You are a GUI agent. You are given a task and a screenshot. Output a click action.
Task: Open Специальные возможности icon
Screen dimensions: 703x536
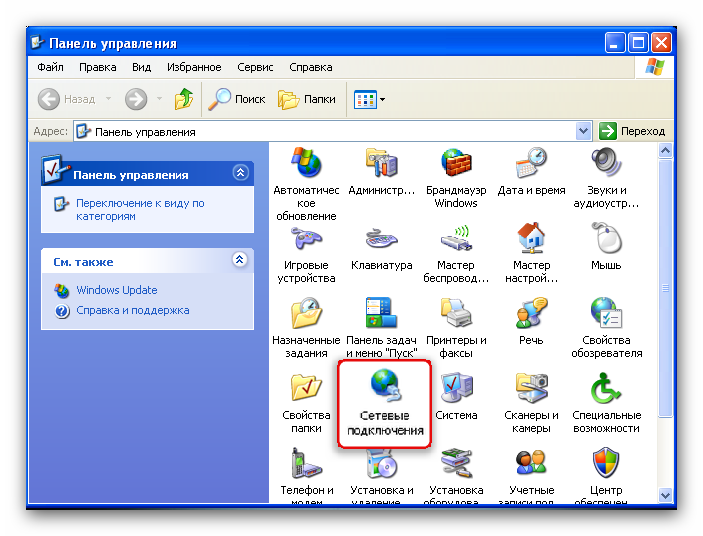606,388
